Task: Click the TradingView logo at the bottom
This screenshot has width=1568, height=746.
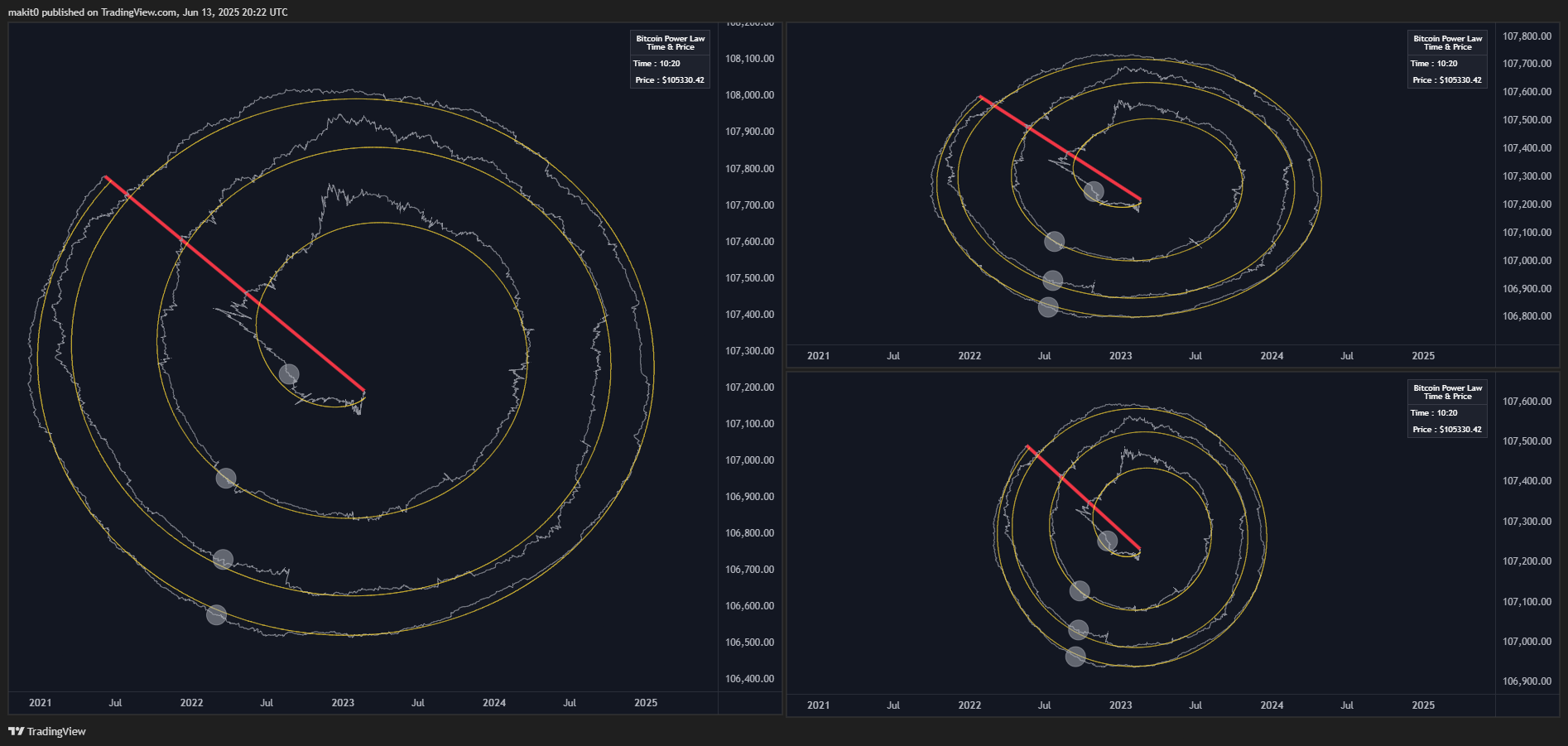Action: pos(47,731)
